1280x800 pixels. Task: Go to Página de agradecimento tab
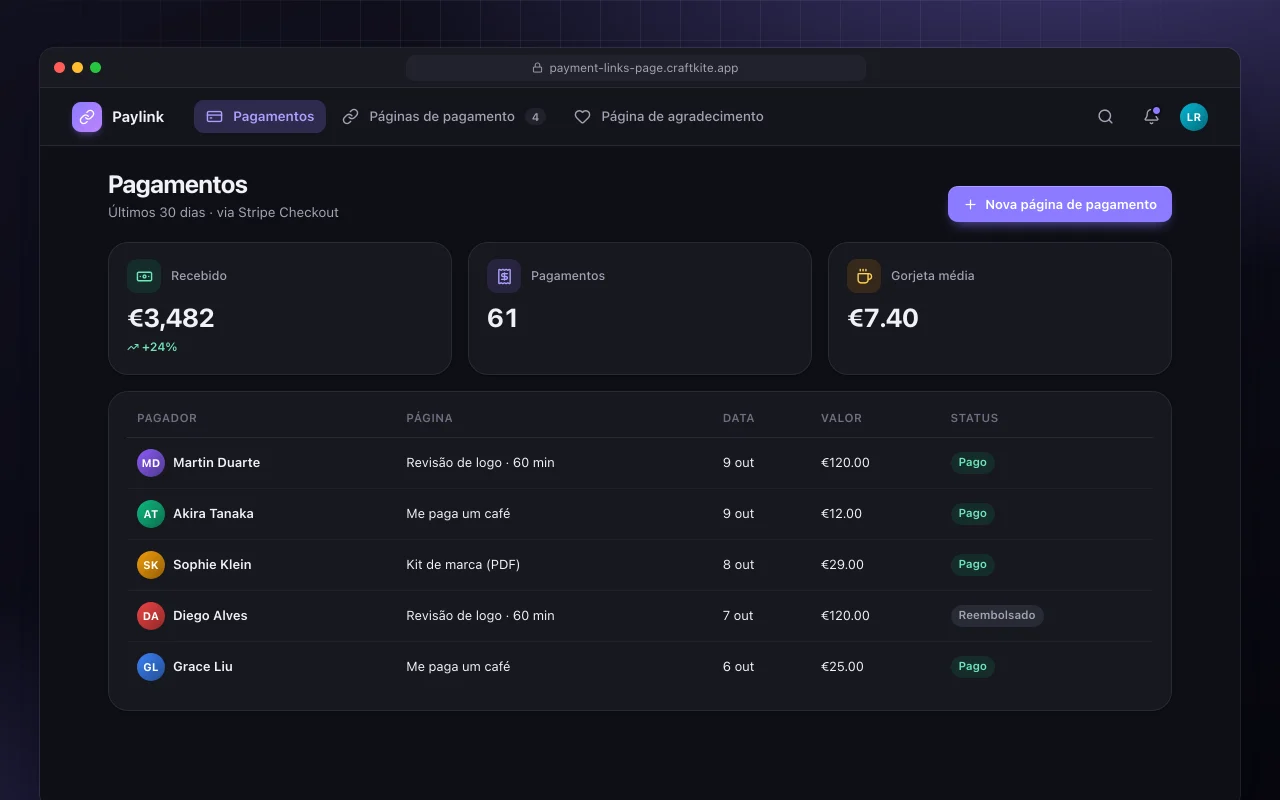point(669,117)
